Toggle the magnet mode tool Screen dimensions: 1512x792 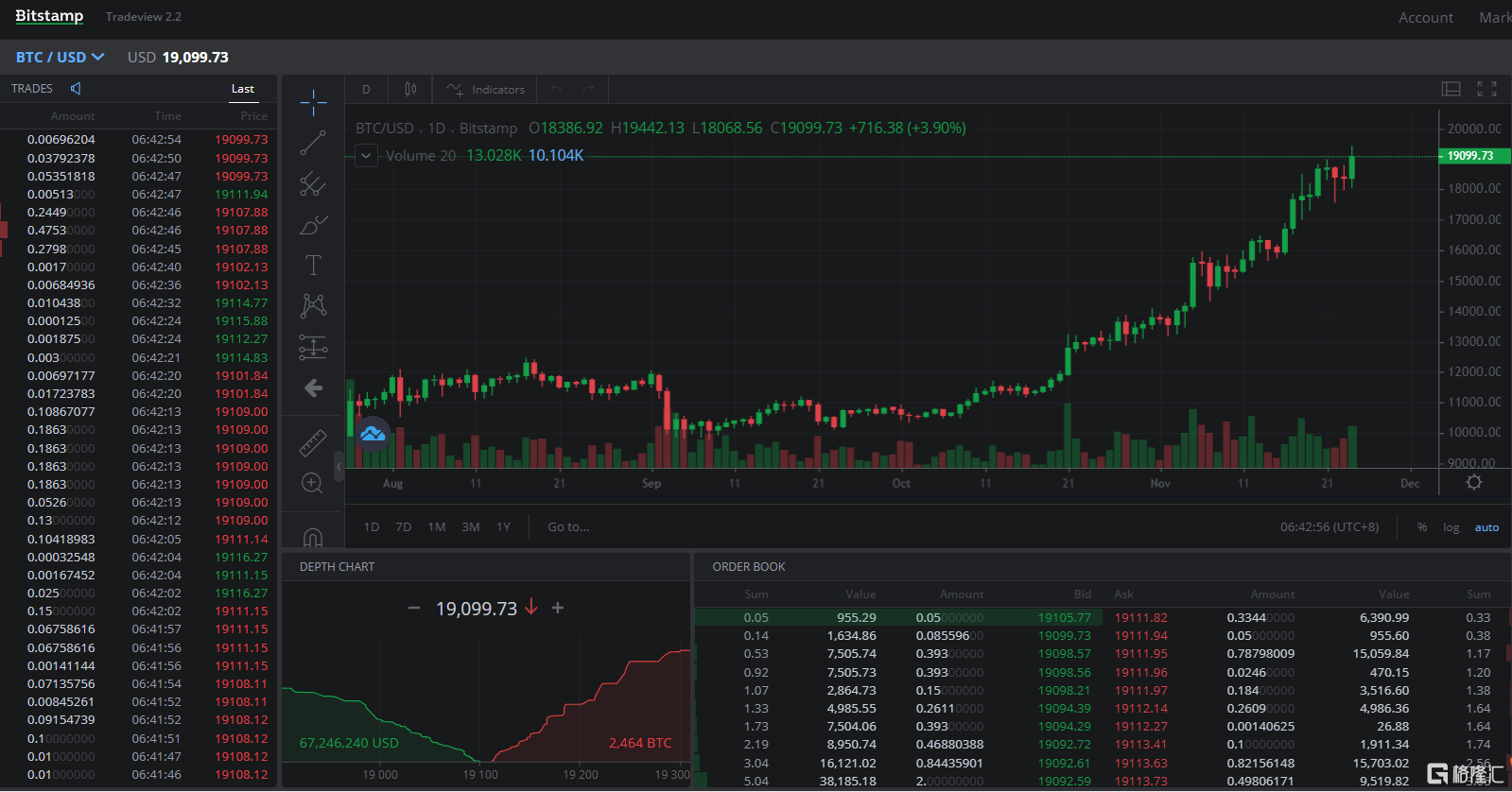coord(313,537)
